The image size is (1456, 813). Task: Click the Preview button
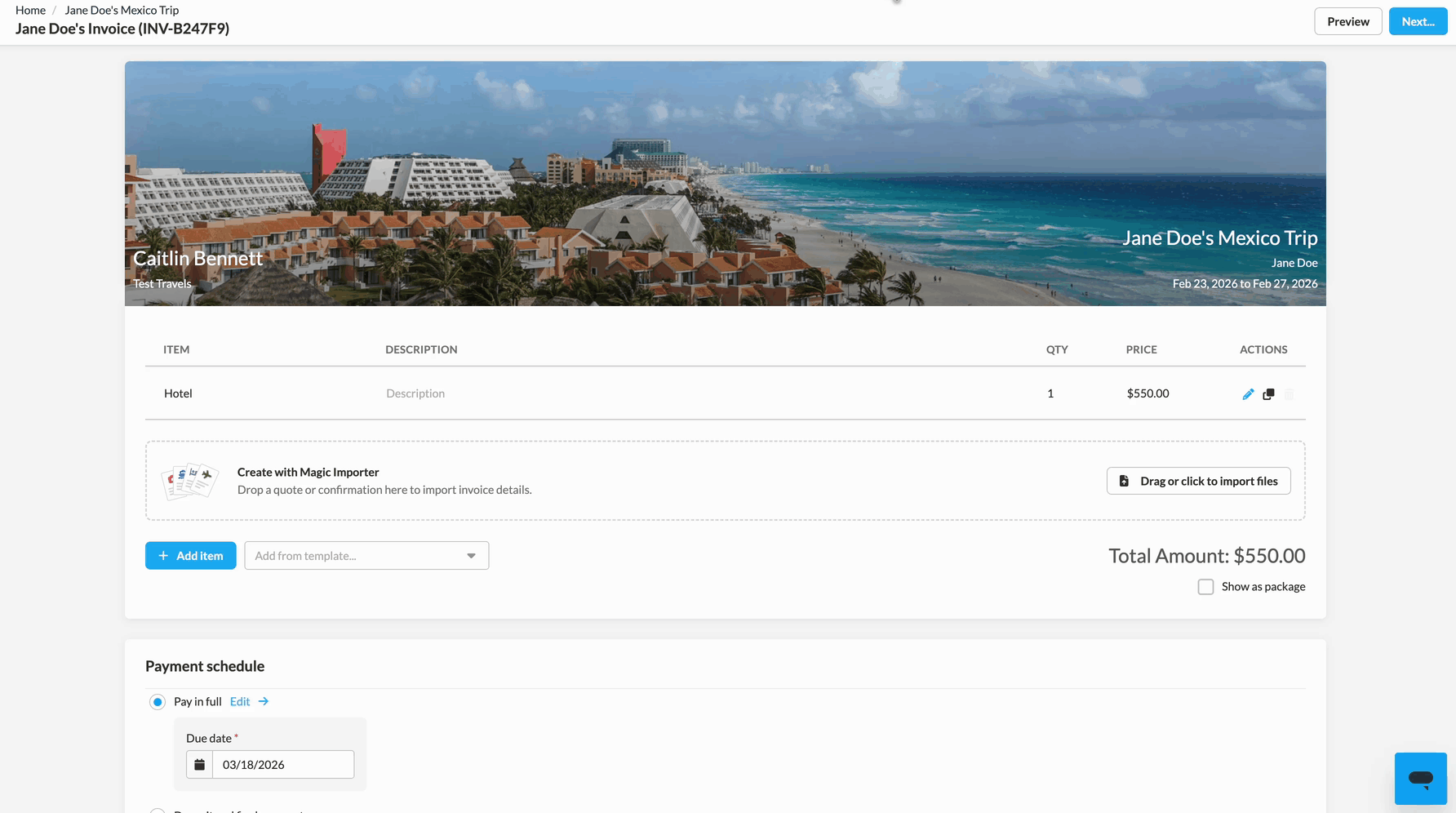[1347, 21]
